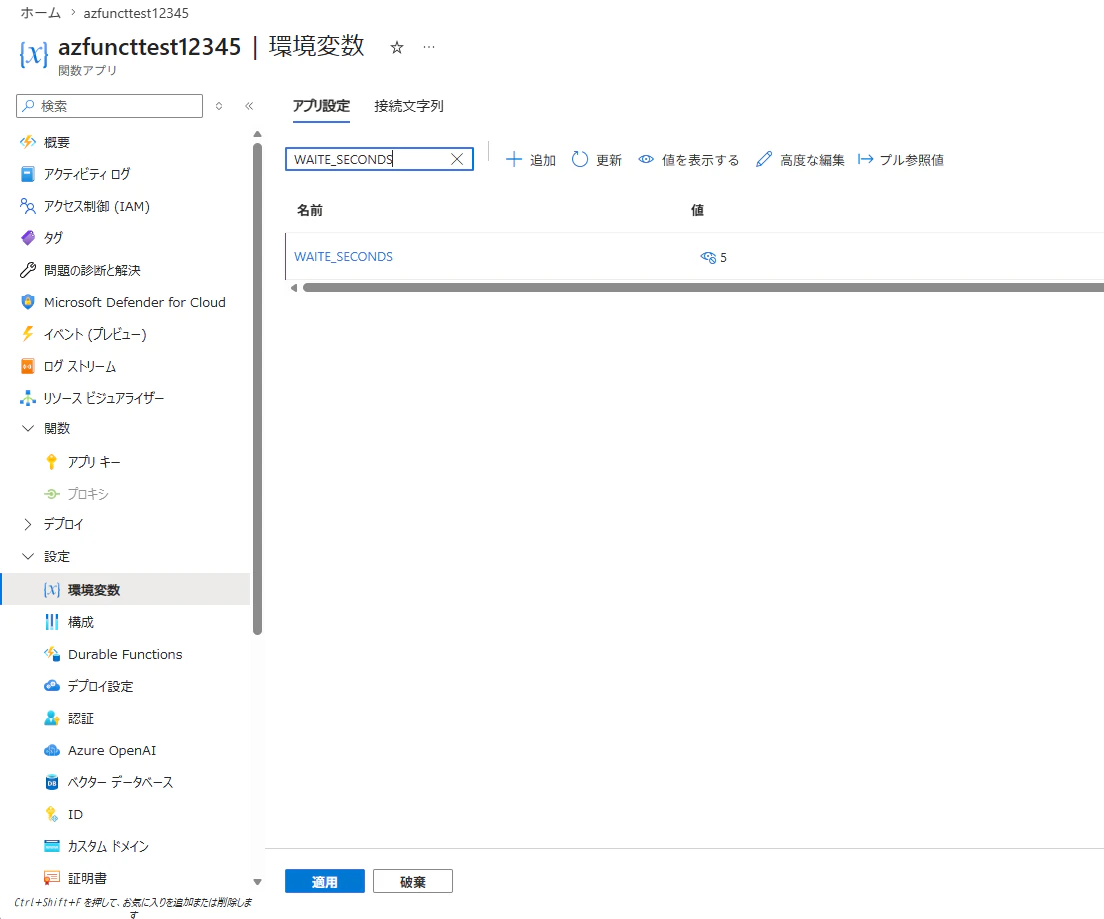Click the 名前 column header
The width and height of the screenshot is (1104, 919).
(310, 210)
